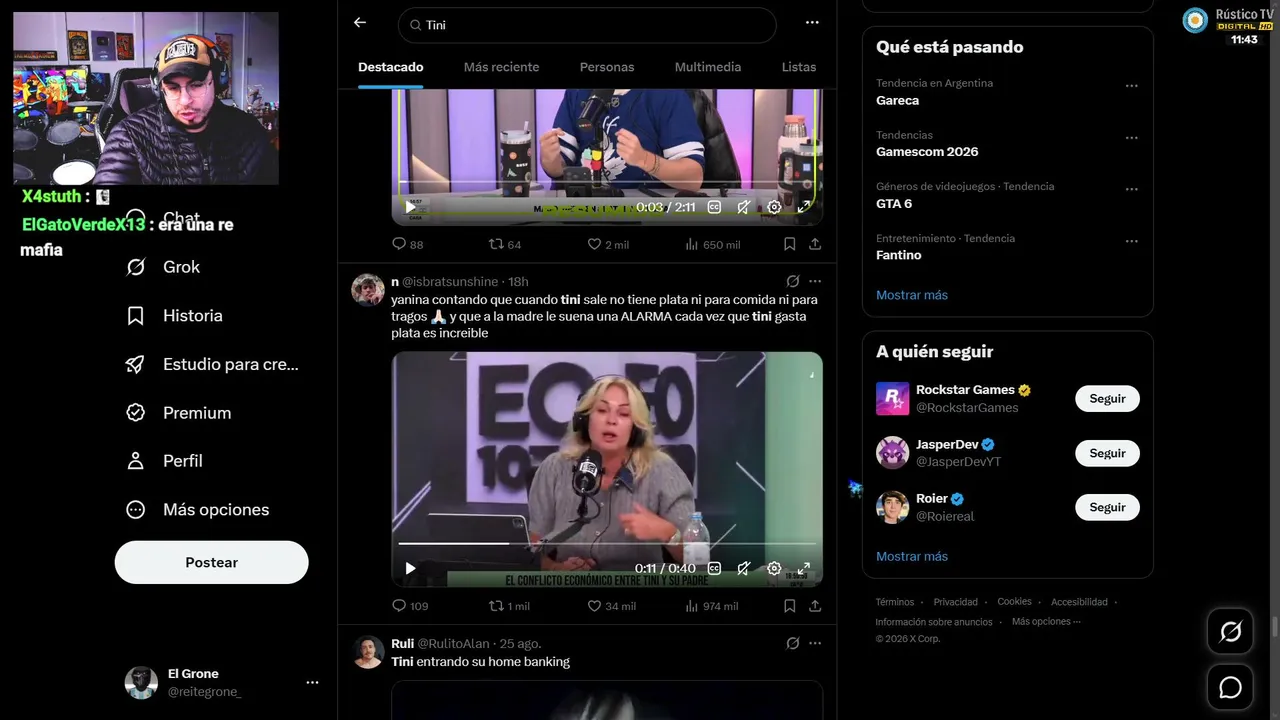This screenshot has height=720, width=1280.
Task: Toggle captions on the 0:40 video
Action: (x=714, y=568)
